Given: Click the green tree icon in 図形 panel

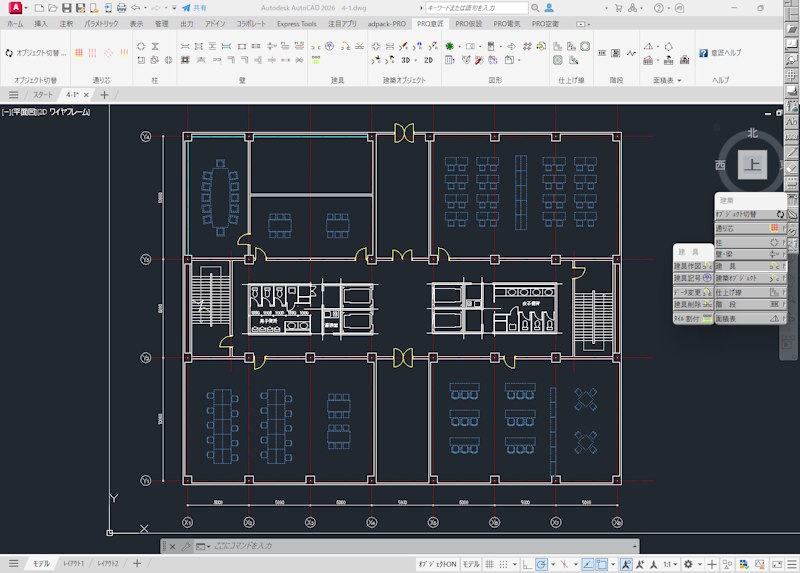Looking at the screenshot, I should (x=449, y=46).
